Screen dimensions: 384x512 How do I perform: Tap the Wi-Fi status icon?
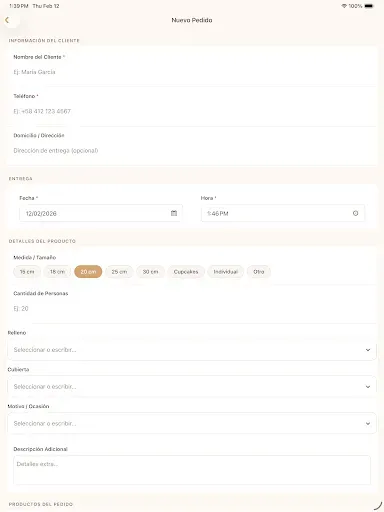click(344, 6)
